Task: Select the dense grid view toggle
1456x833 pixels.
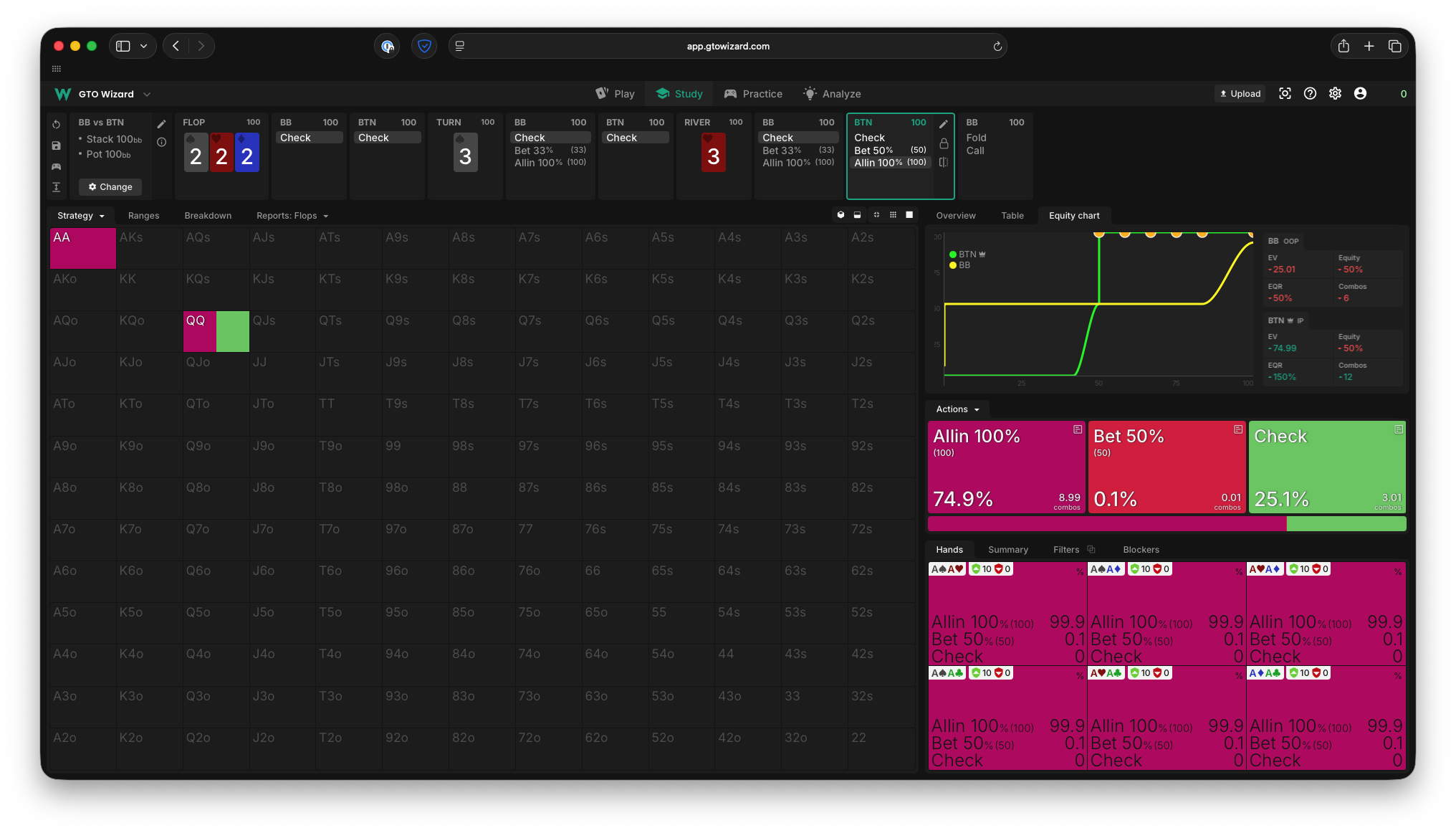Action: point(893,215)
